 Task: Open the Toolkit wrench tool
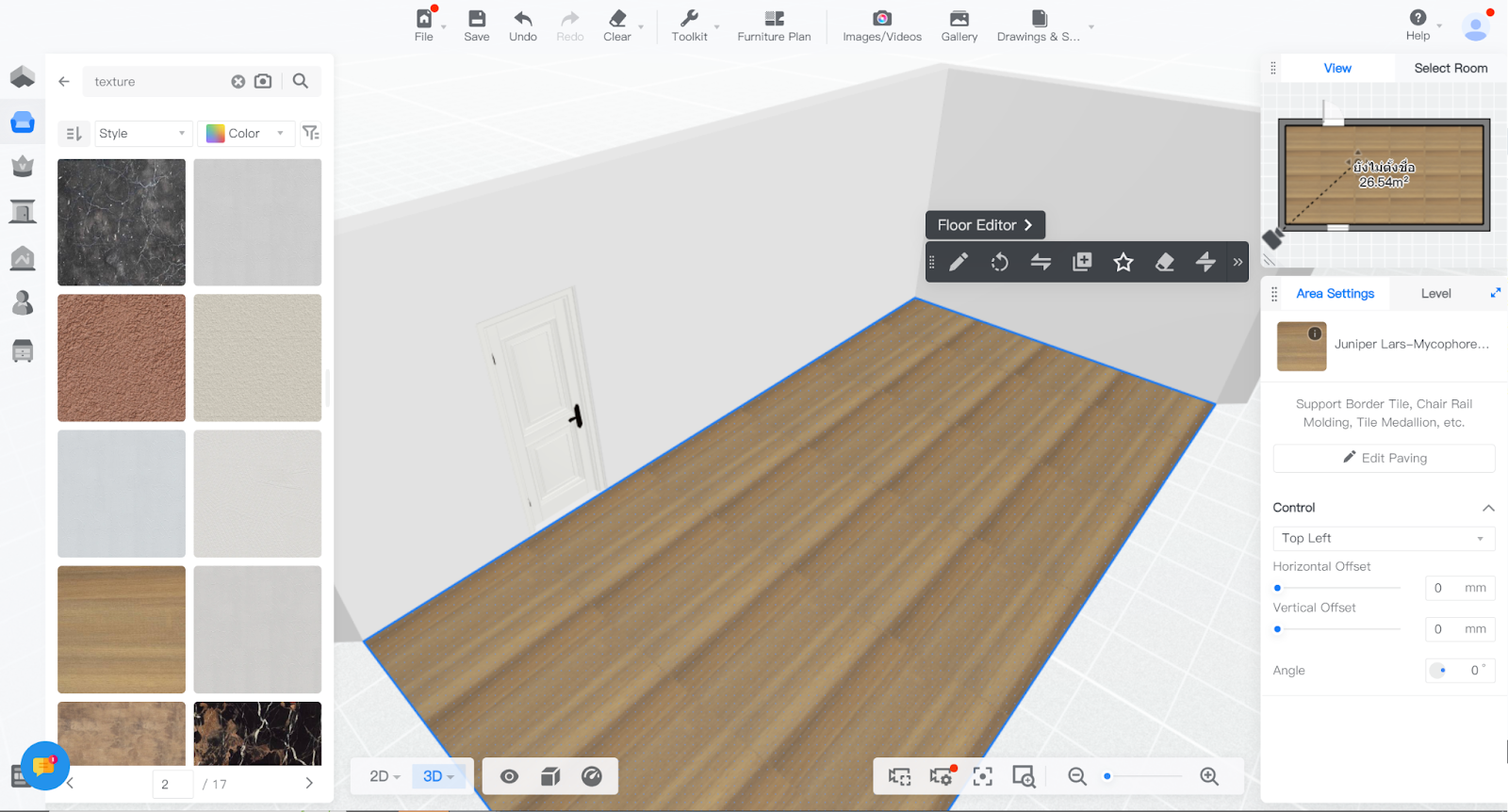pos(689,25)
